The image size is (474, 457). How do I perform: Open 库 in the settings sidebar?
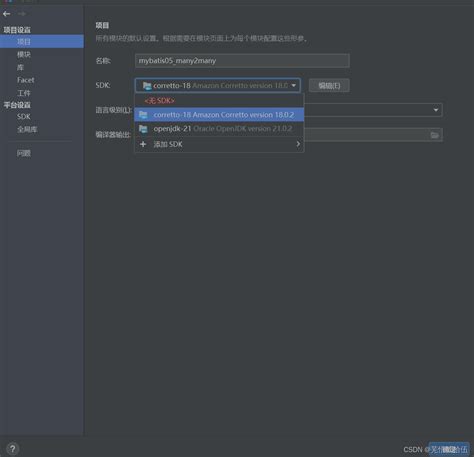point(20,67)
